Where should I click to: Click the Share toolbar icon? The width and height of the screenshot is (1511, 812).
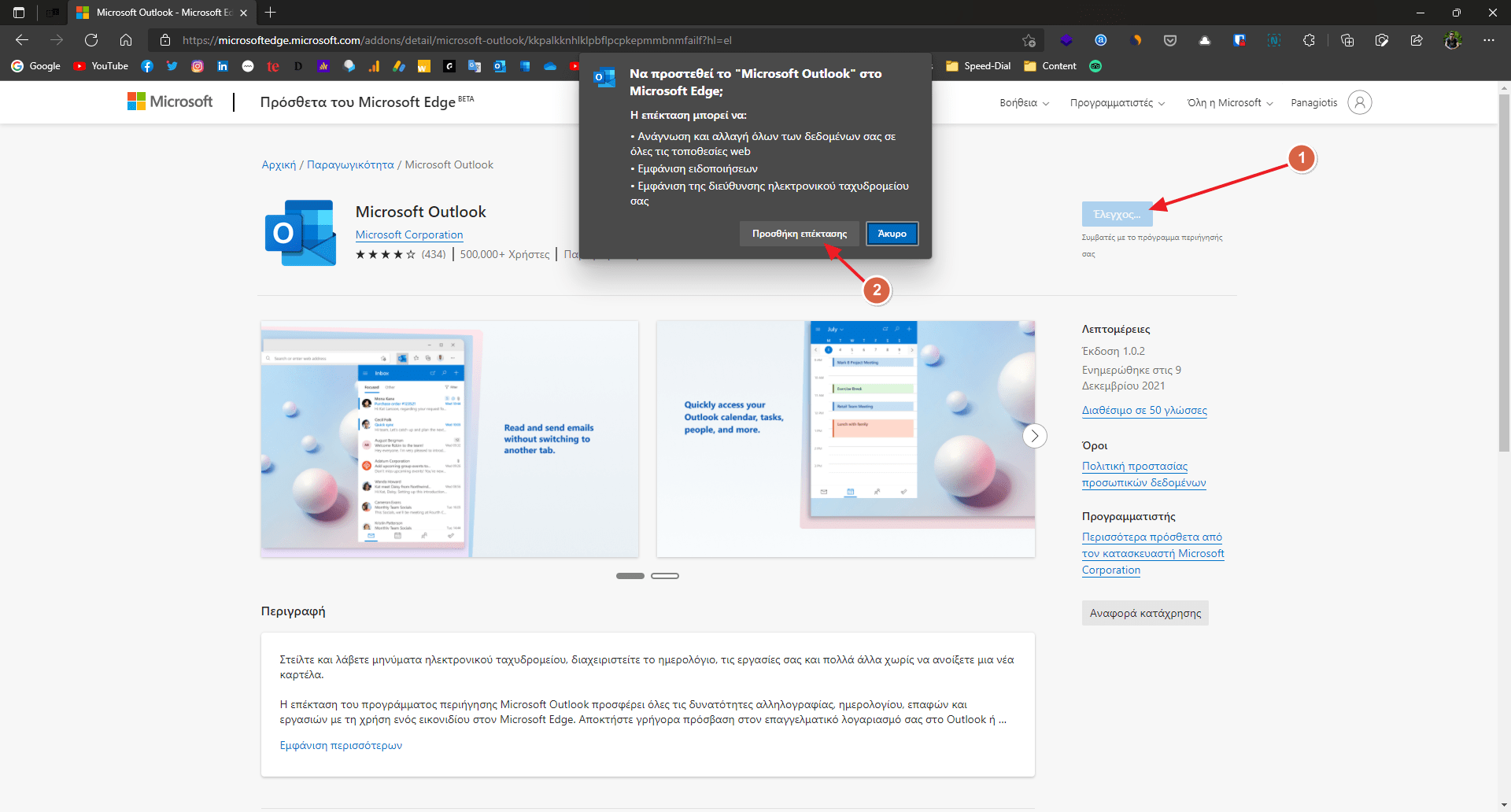(1417, 40)
